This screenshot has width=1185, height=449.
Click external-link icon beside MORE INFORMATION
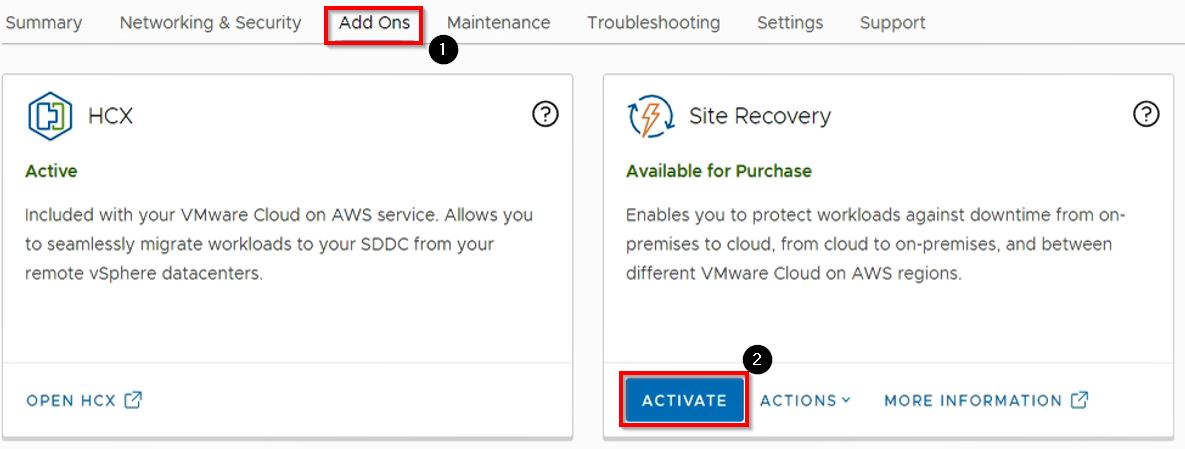(x=1080, y=401)
